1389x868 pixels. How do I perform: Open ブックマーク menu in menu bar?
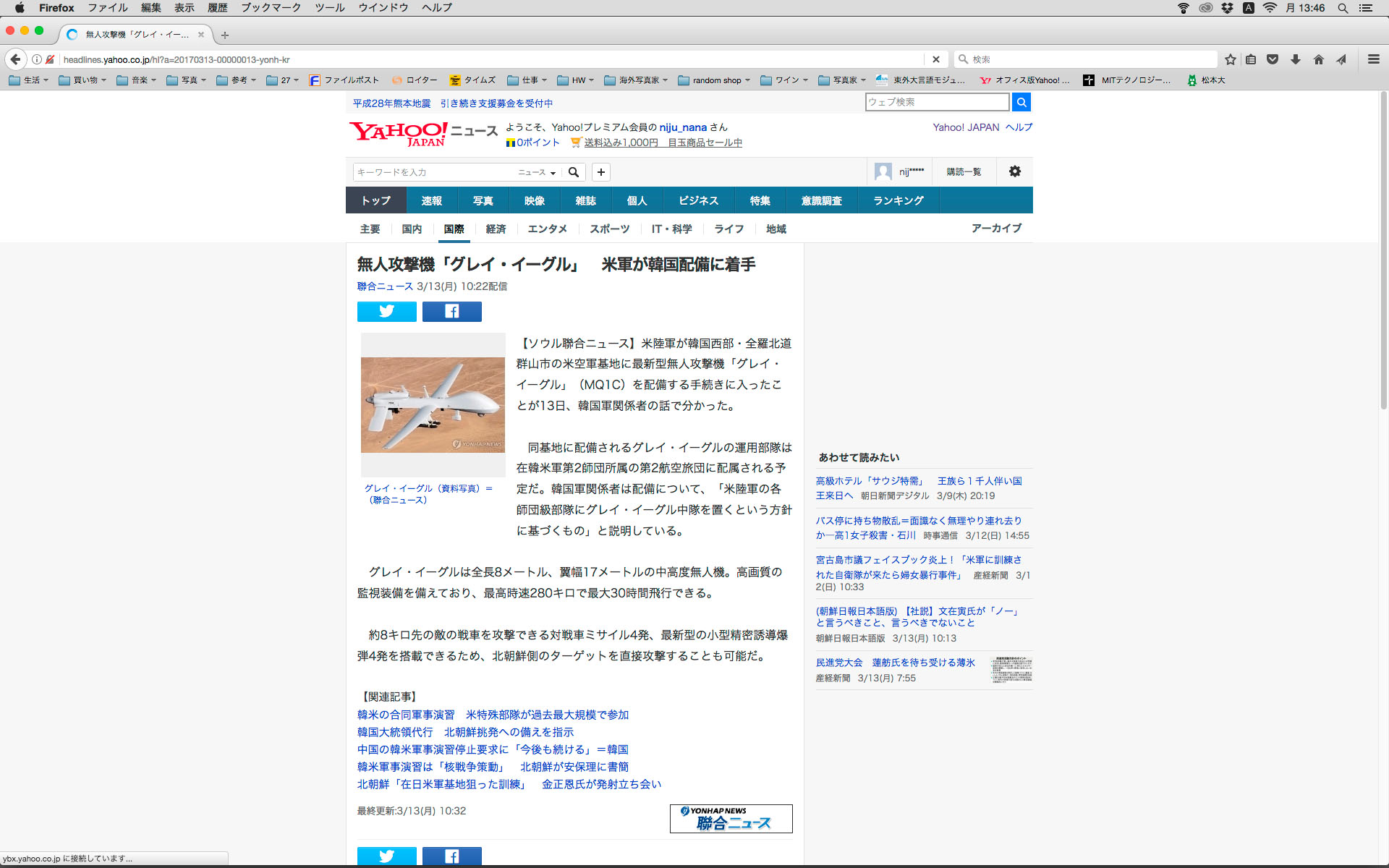click(271, 7)
